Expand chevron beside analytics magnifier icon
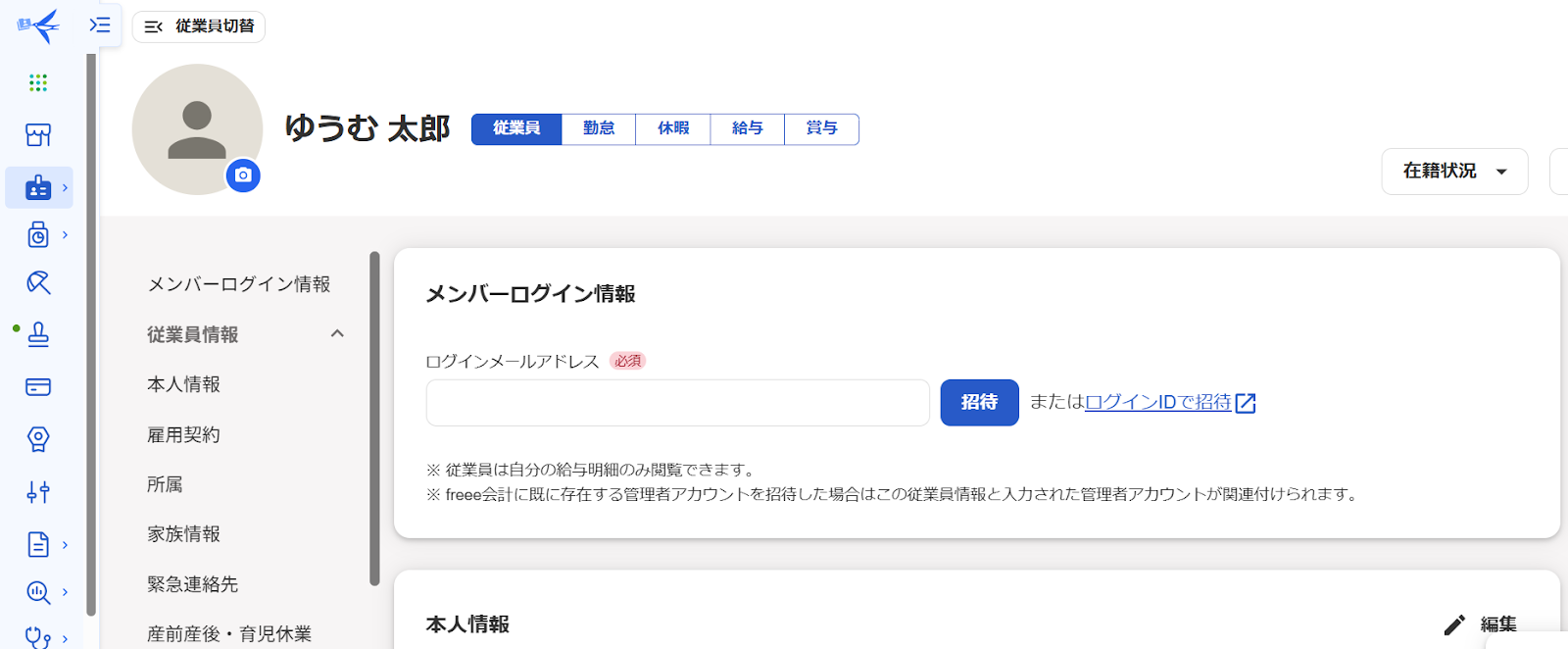Screen dimensions: 1568x649 [x=66, y=592]
